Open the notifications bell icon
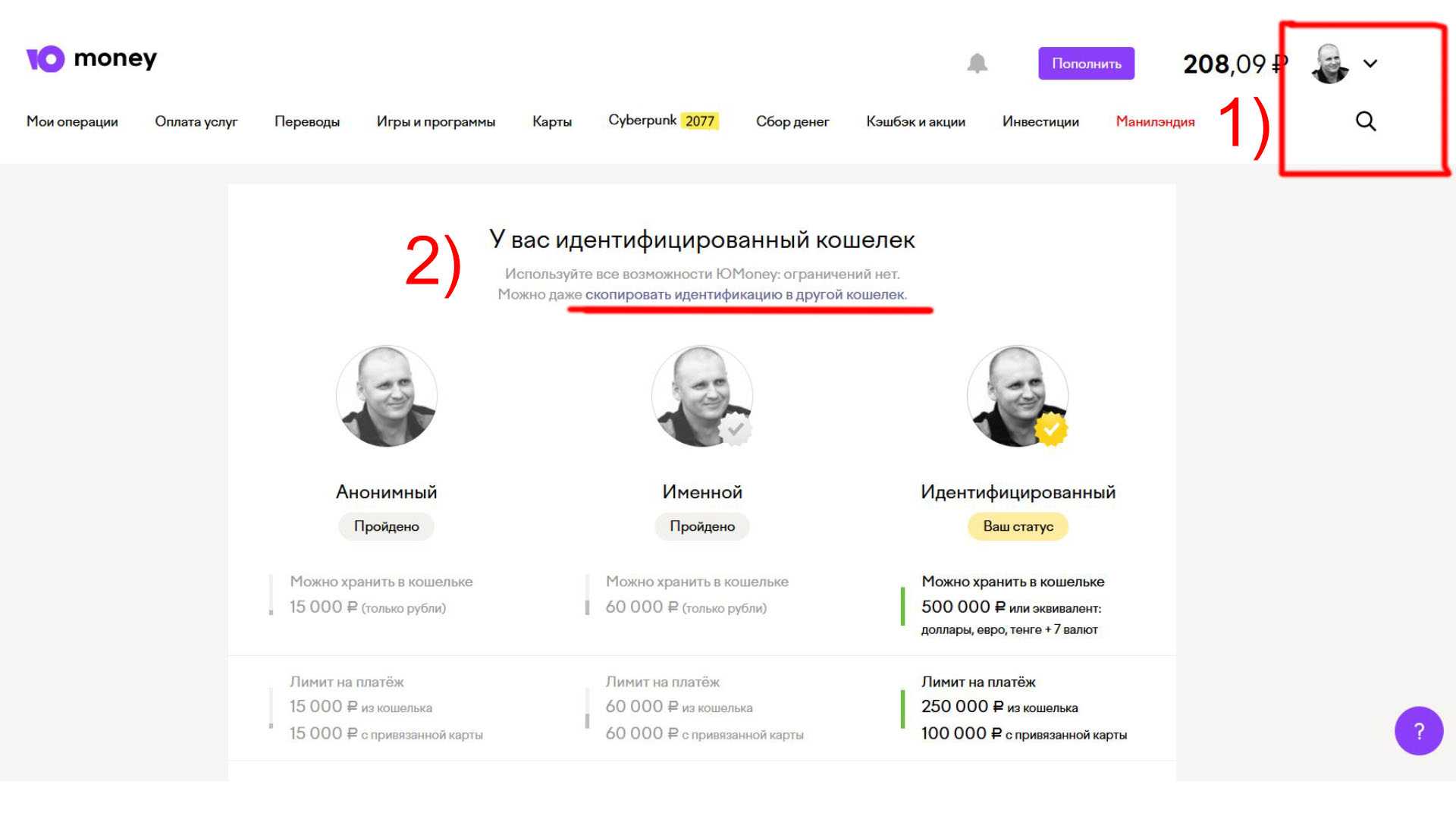1456x819 pixels. click(x=977, y=63)
